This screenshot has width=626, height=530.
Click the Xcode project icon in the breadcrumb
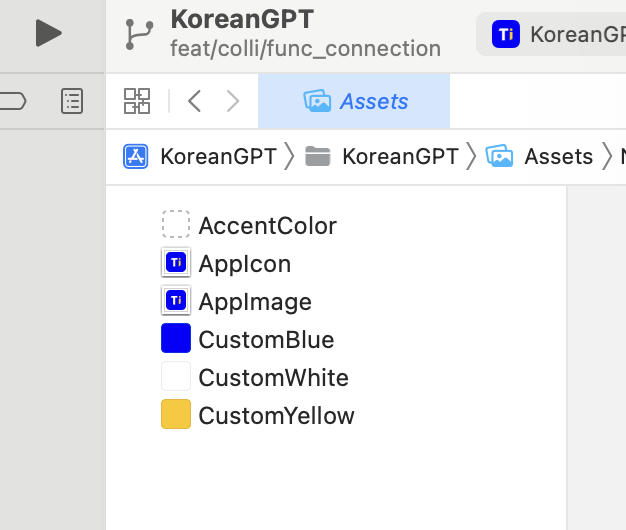pos(136,156)
